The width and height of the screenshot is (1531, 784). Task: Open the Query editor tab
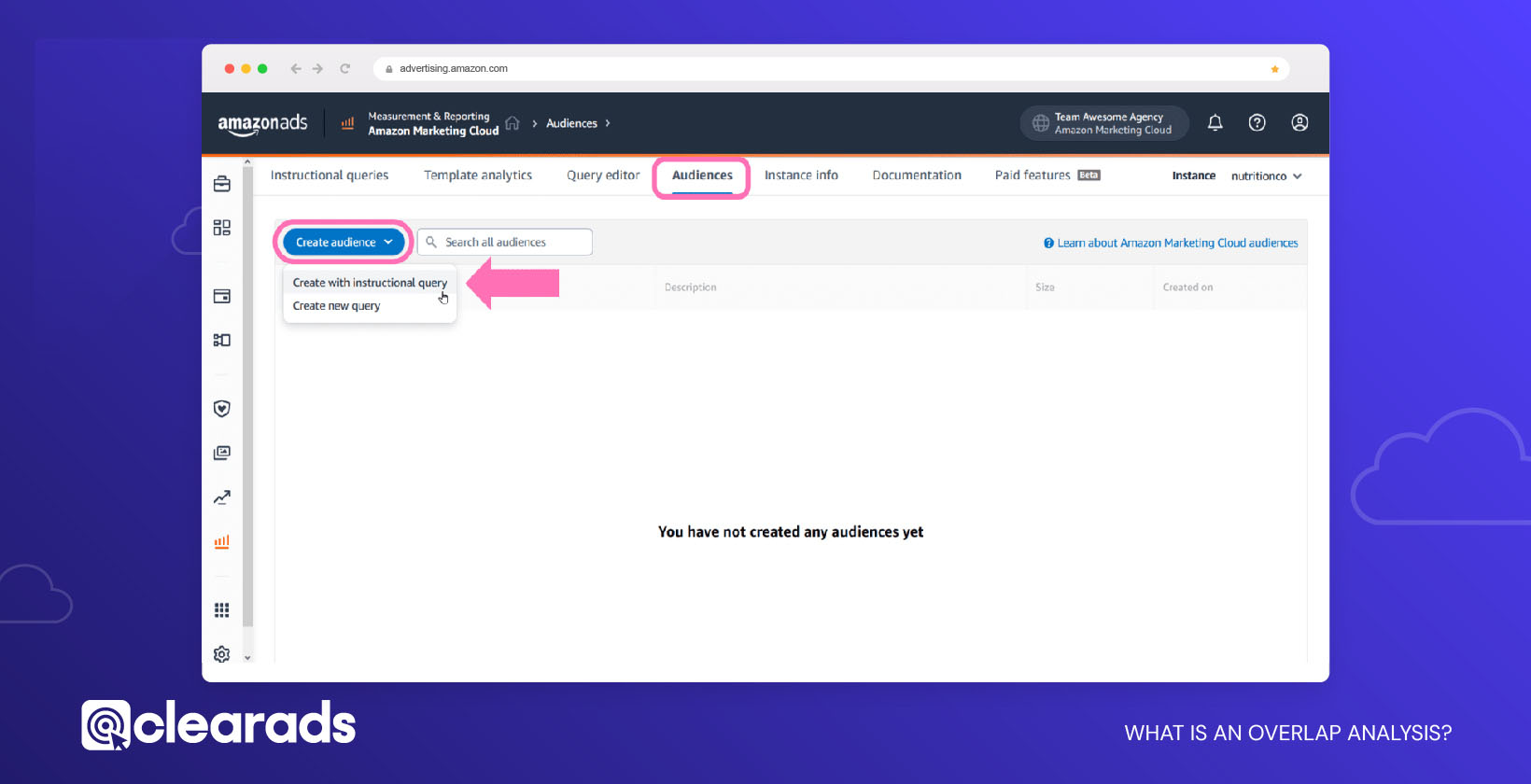pyautogui.click(x=603, y=175)
